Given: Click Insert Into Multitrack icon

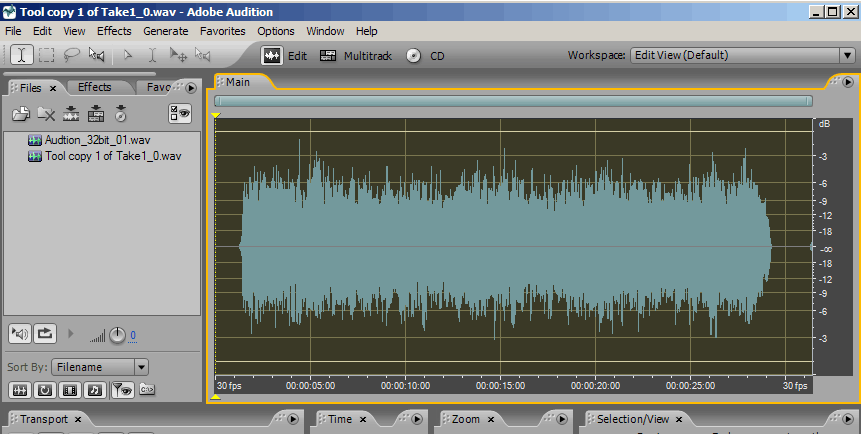Looking at the screenshot, I should click(71, 114).
